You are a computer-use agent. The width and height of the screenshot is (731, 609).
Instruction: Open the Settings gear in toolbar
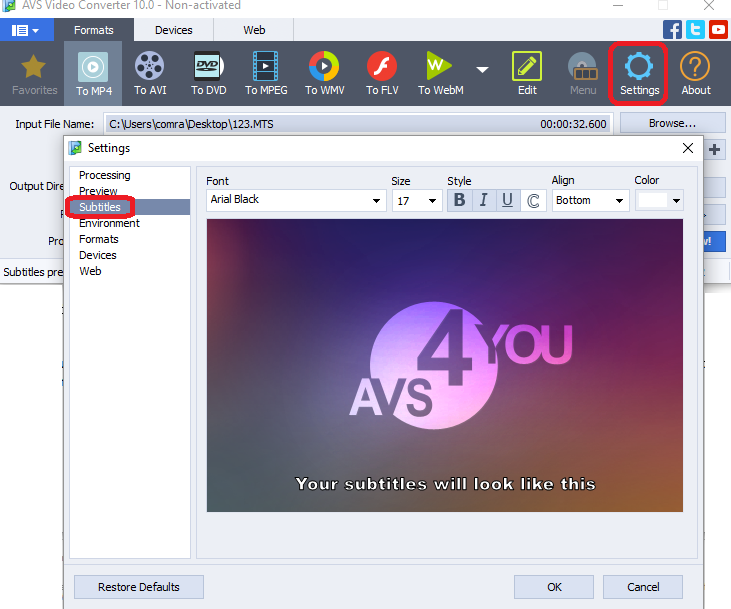pyautogui.click(x=639, y=74)
